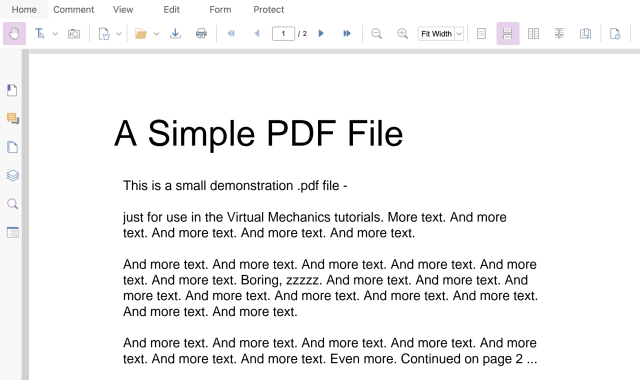Open the Layers sidebar panel

point(13,176)
